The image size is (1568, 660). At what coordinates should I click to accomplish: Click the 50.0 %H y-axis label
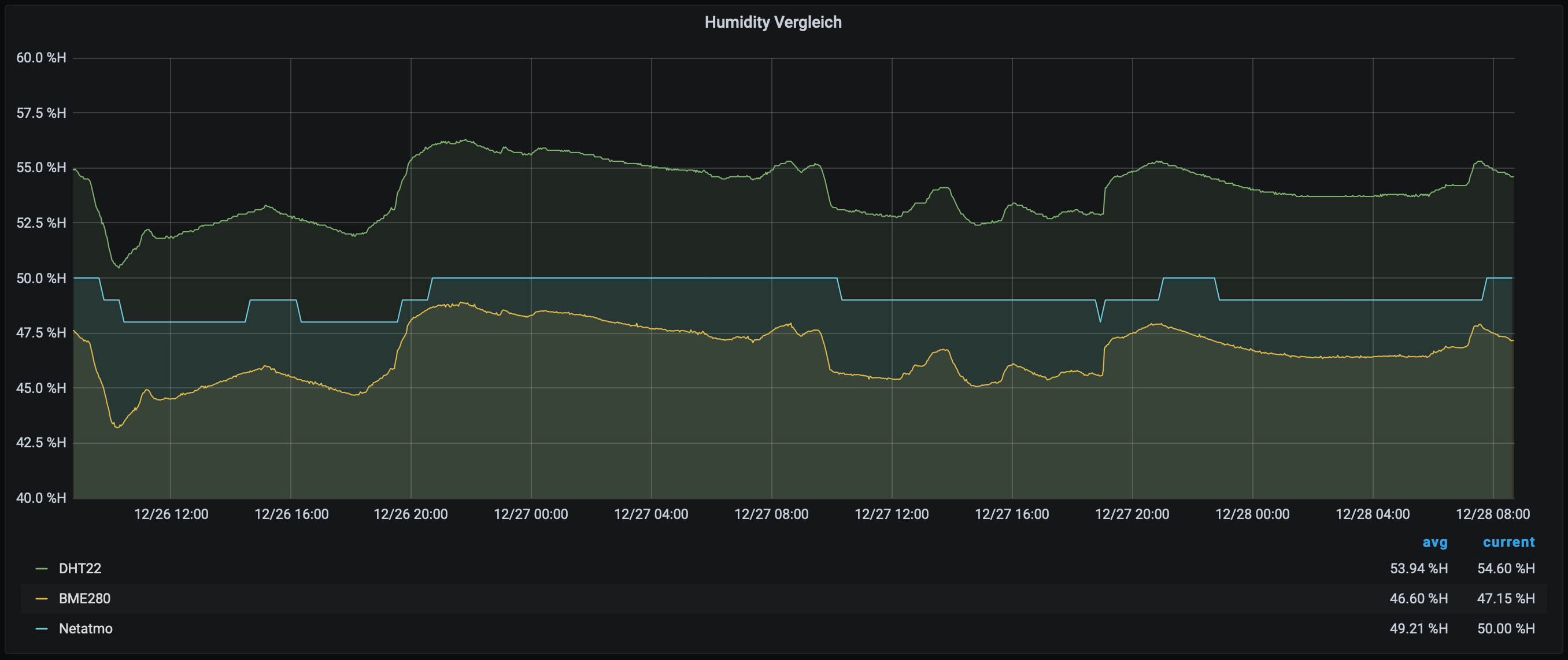41,279
